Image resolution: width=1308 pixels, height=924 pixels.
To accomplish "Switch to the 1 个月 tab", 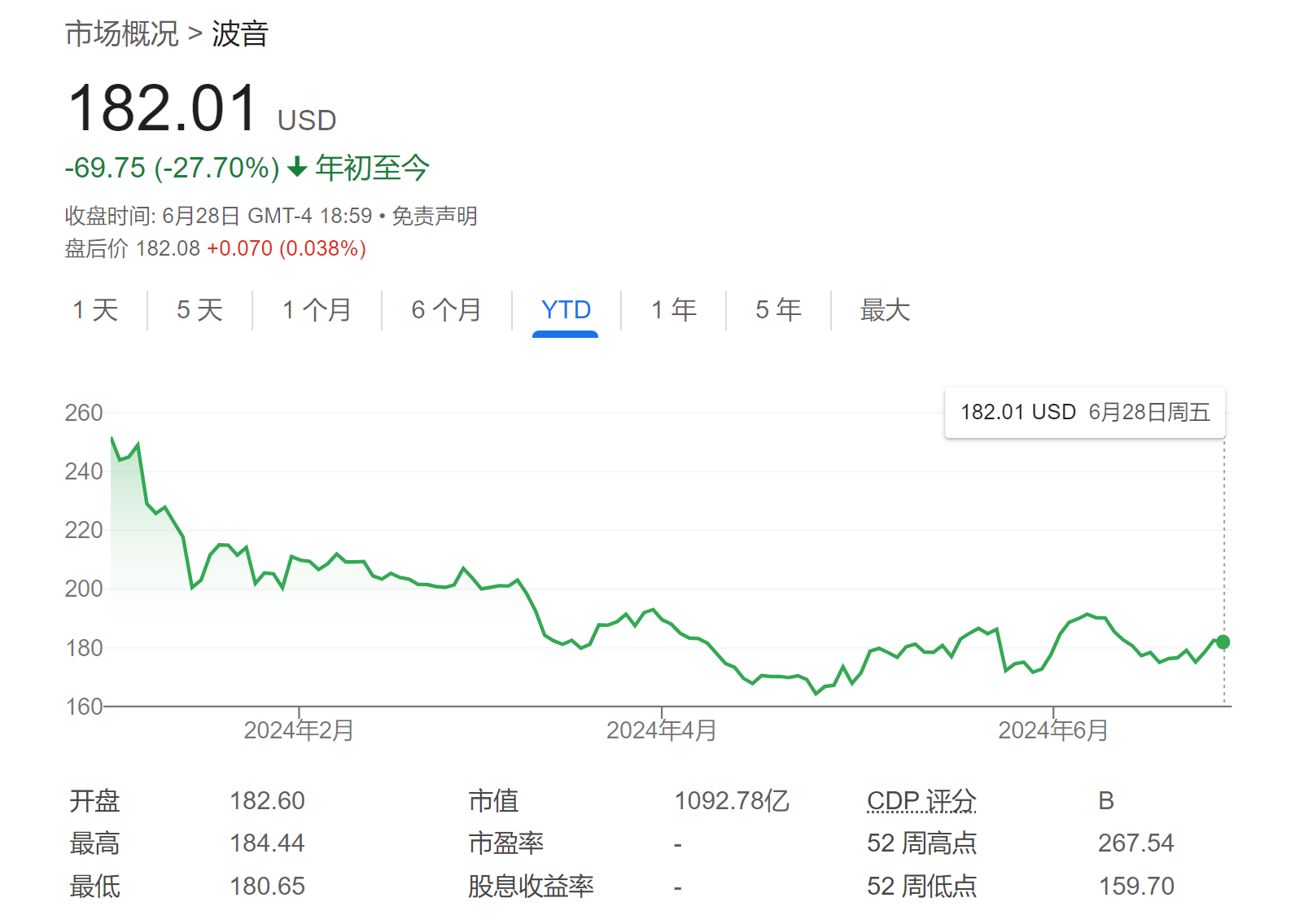I will [317, 310].
